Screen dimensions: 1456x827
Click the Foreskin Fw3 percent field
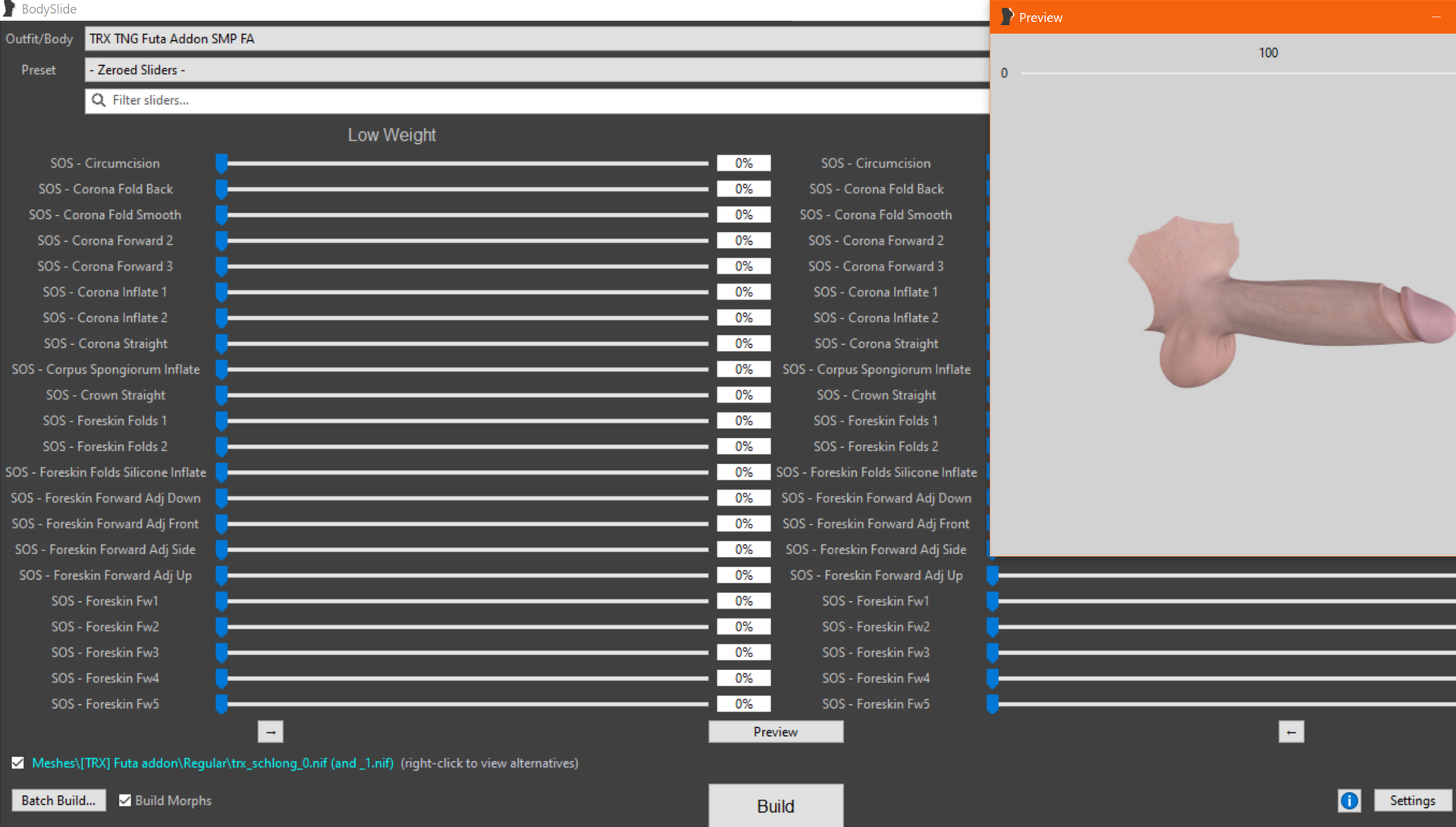coord(744,653)
